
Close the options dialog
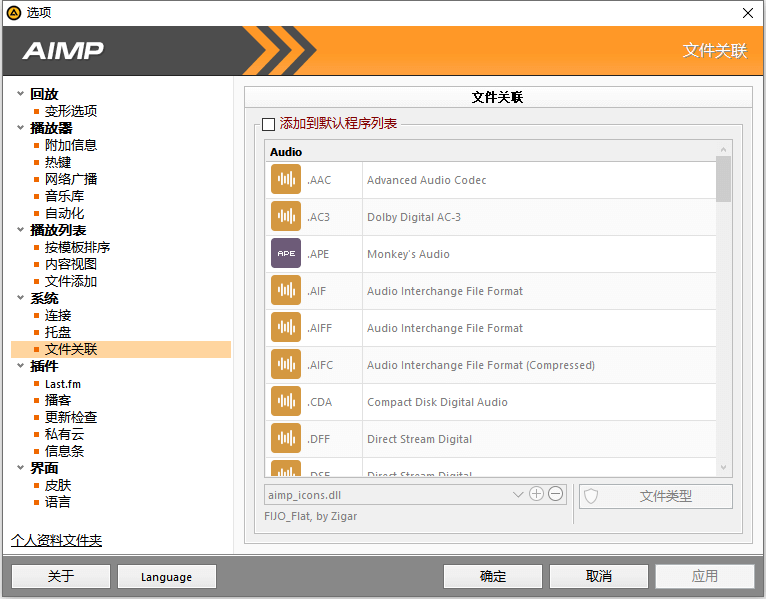747,13
